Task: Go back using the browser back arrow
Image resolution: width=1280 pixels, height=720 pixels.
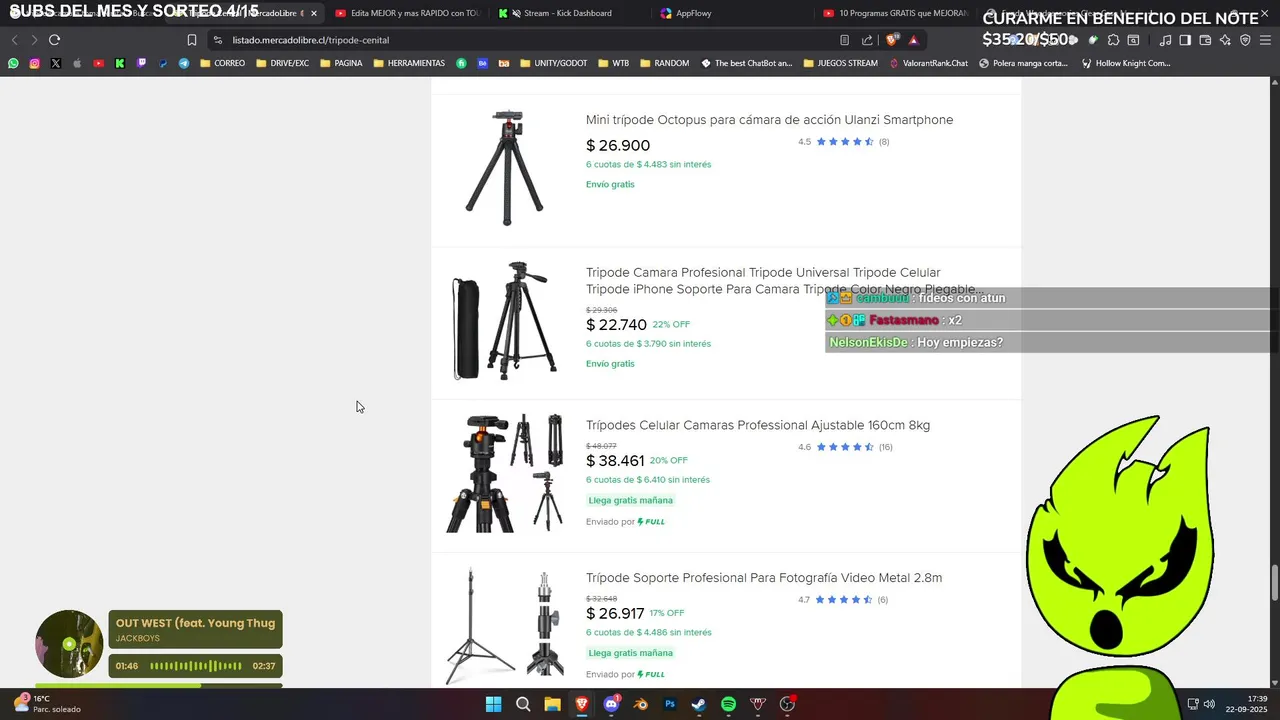Action: (14, 40)
